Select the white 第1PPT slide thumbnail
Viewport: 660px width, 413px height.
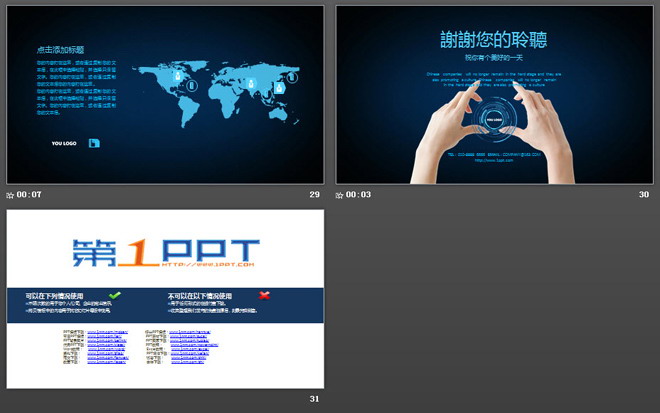point(165,298)
